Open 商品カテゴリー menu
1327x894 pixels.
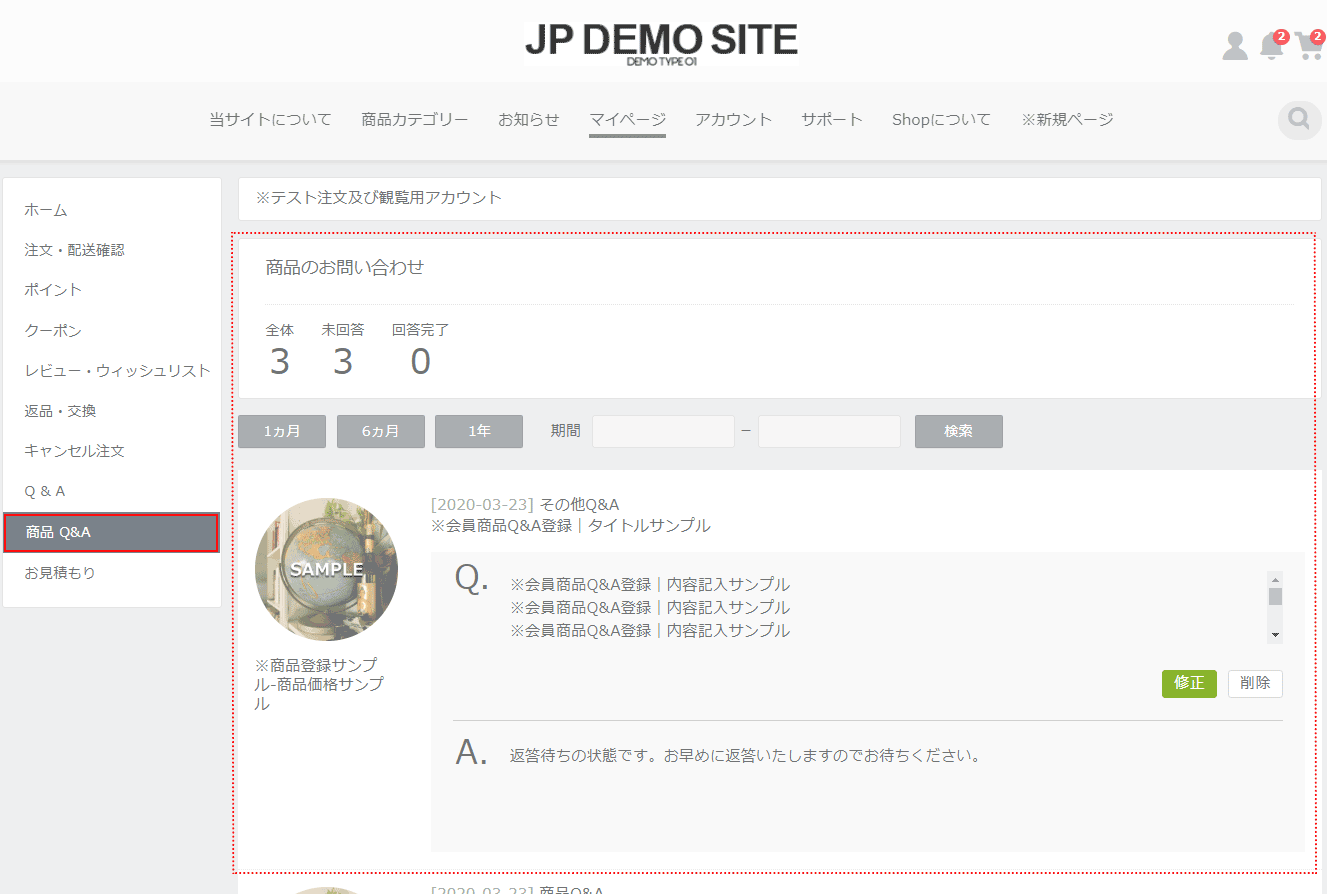[415, 119]
